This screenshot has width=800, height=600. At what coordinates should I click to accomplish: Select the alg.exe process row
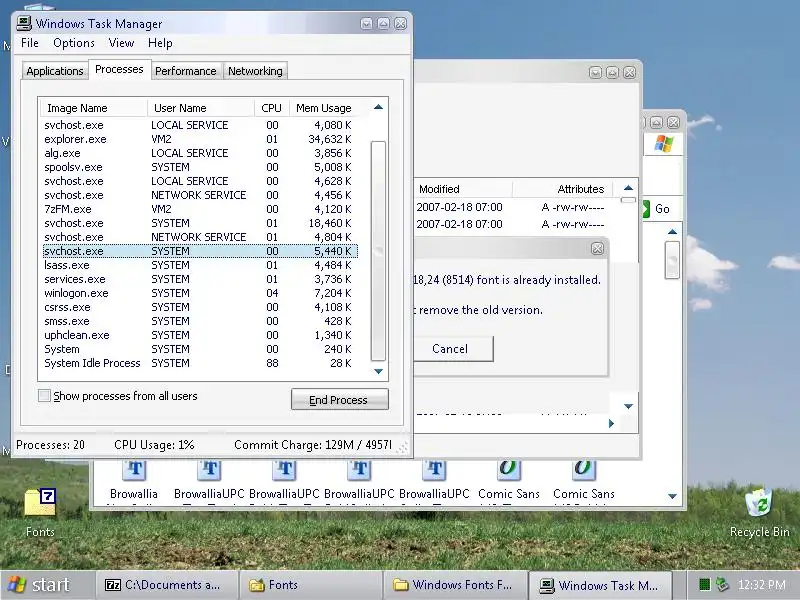pos(200,153)
